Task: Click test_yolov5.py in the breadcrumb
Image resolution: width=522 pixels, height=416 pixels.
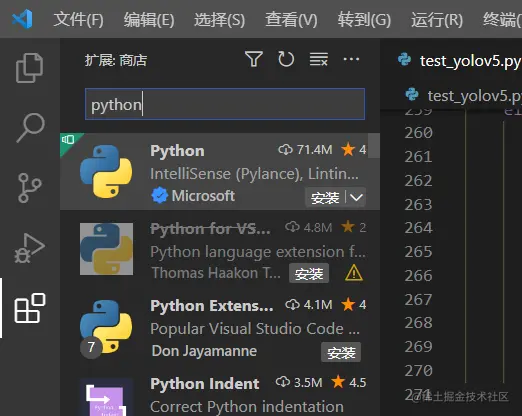Action: pos(474,96)
